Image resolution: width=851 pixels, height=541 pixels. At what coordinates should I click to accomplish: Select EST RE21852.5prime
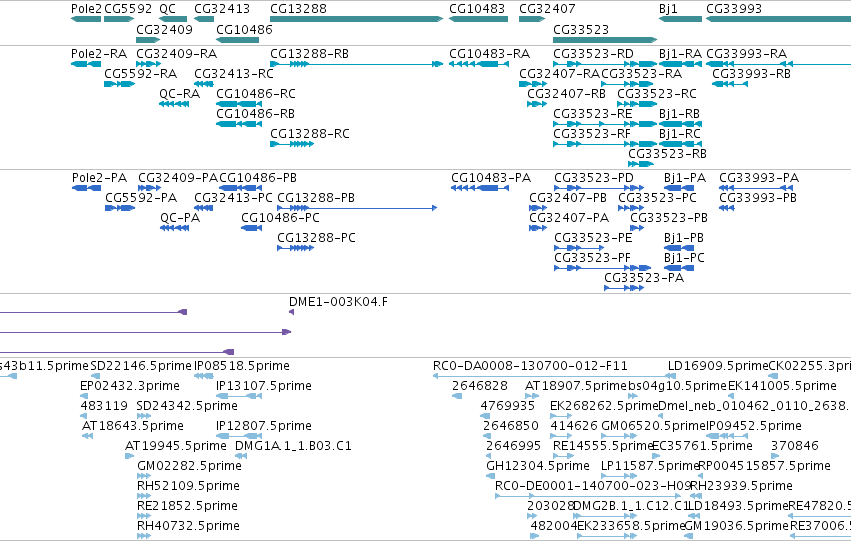(144, 517)
